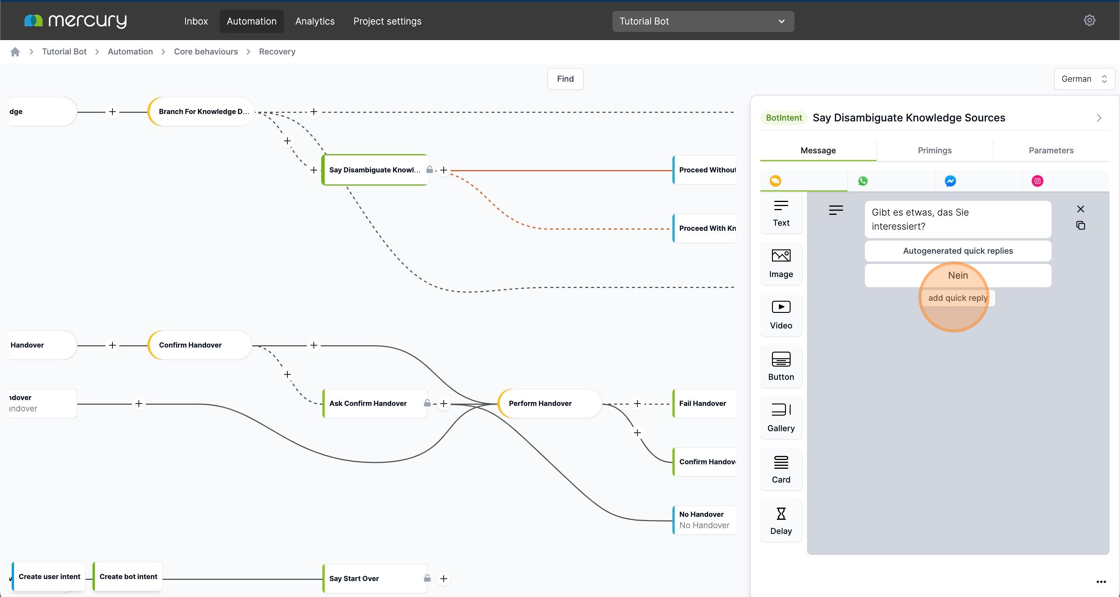Screen dimensions: 1120x597
Task: Click lock icon on Say Start Over node
Action: [427, 578]
